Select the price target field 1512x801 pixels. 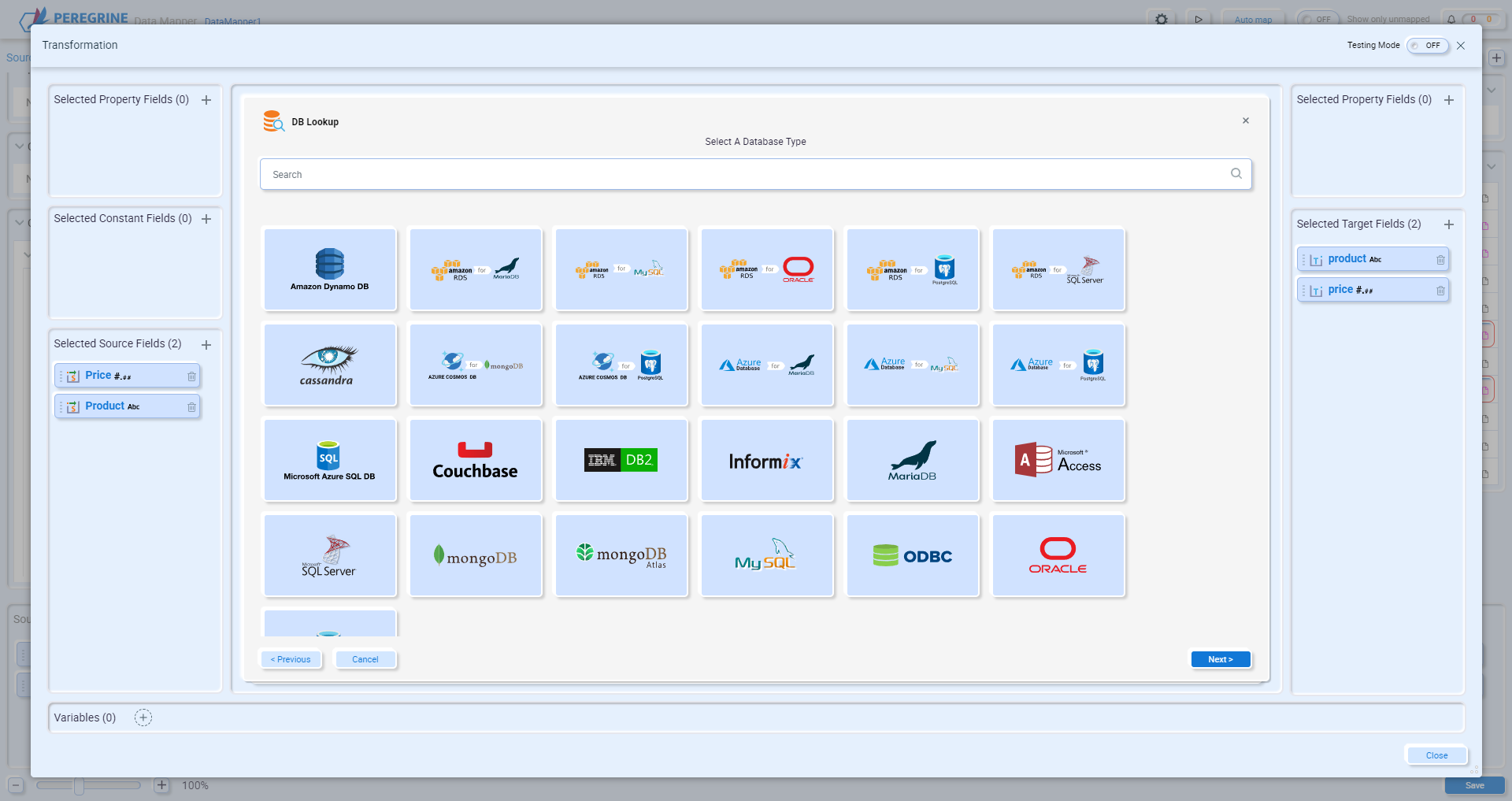1373,290
